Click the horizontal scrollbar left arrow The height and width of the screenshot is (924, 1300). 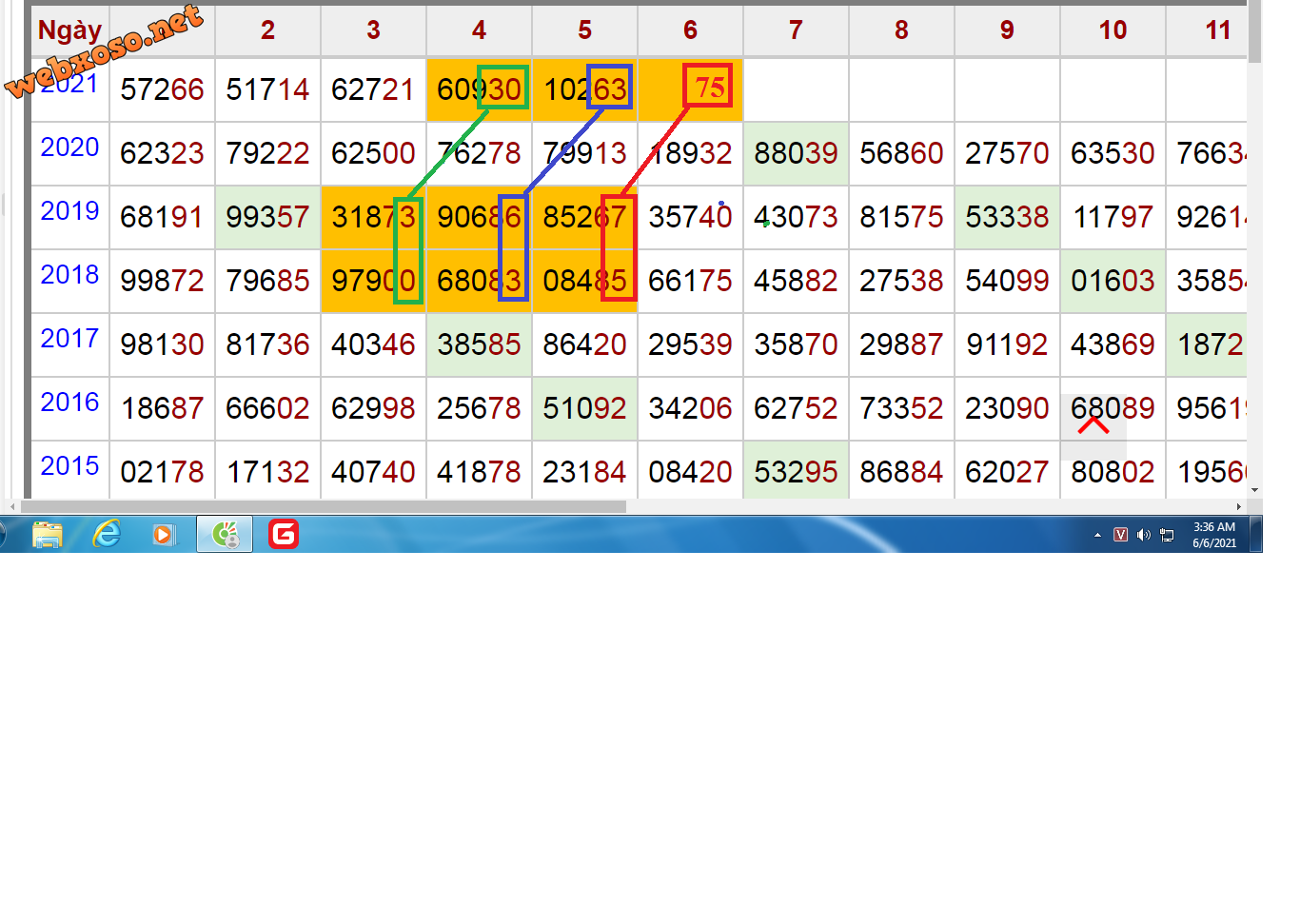[11, 506]
